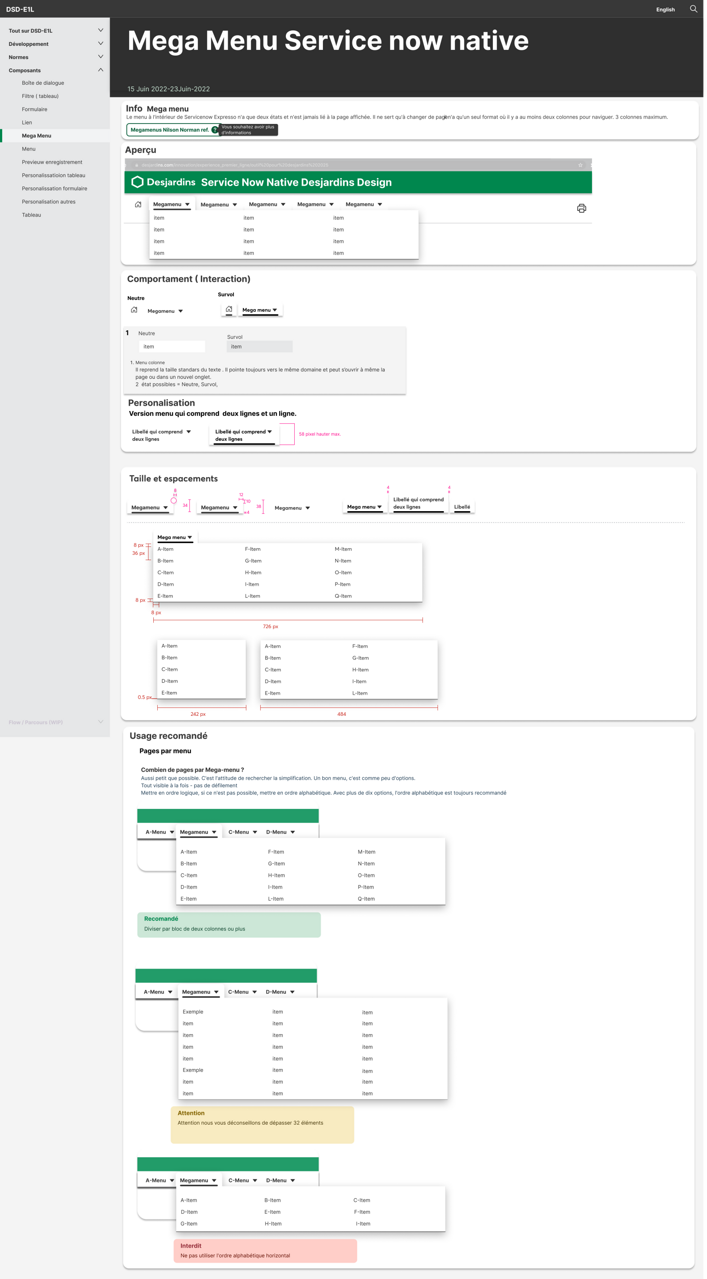Expand the Développement sidebar section

pos(100,44)
